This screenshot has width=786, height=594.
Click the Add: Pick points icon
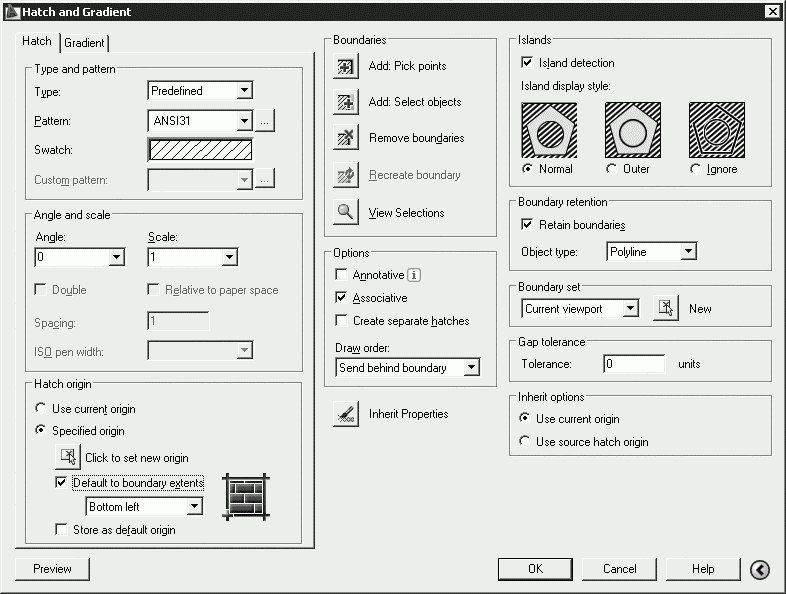pyautogui.click(x=346, y=66)
